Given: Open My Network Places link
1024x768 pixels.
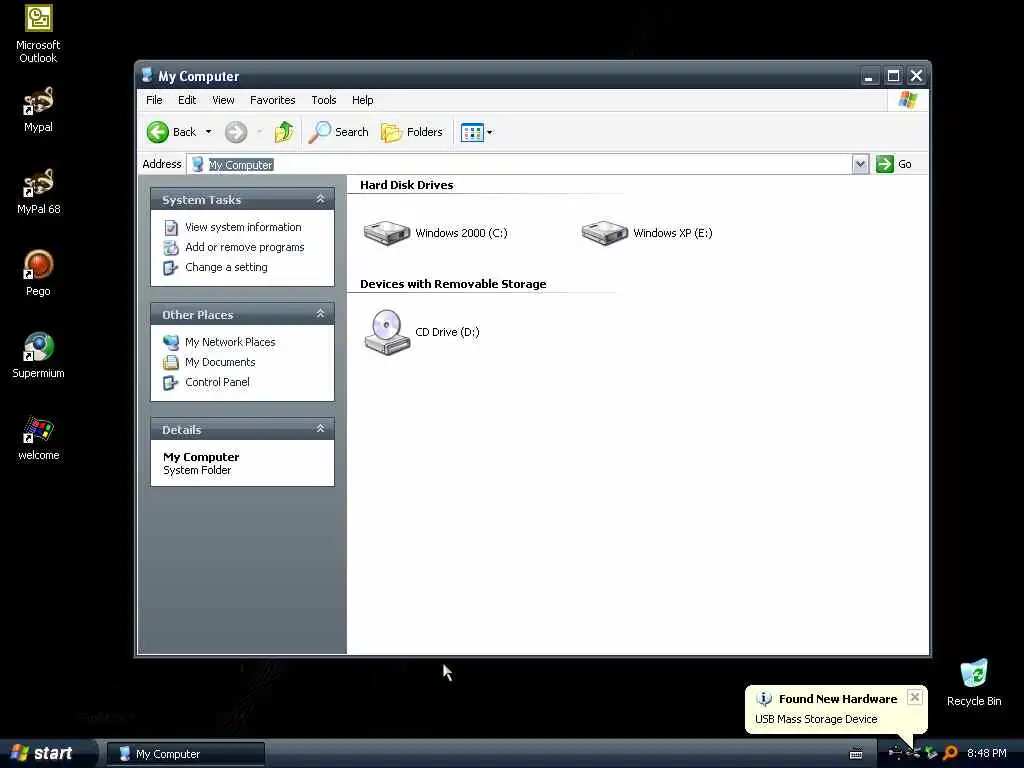Looking at the screenshot, I should tap(230, 342).
